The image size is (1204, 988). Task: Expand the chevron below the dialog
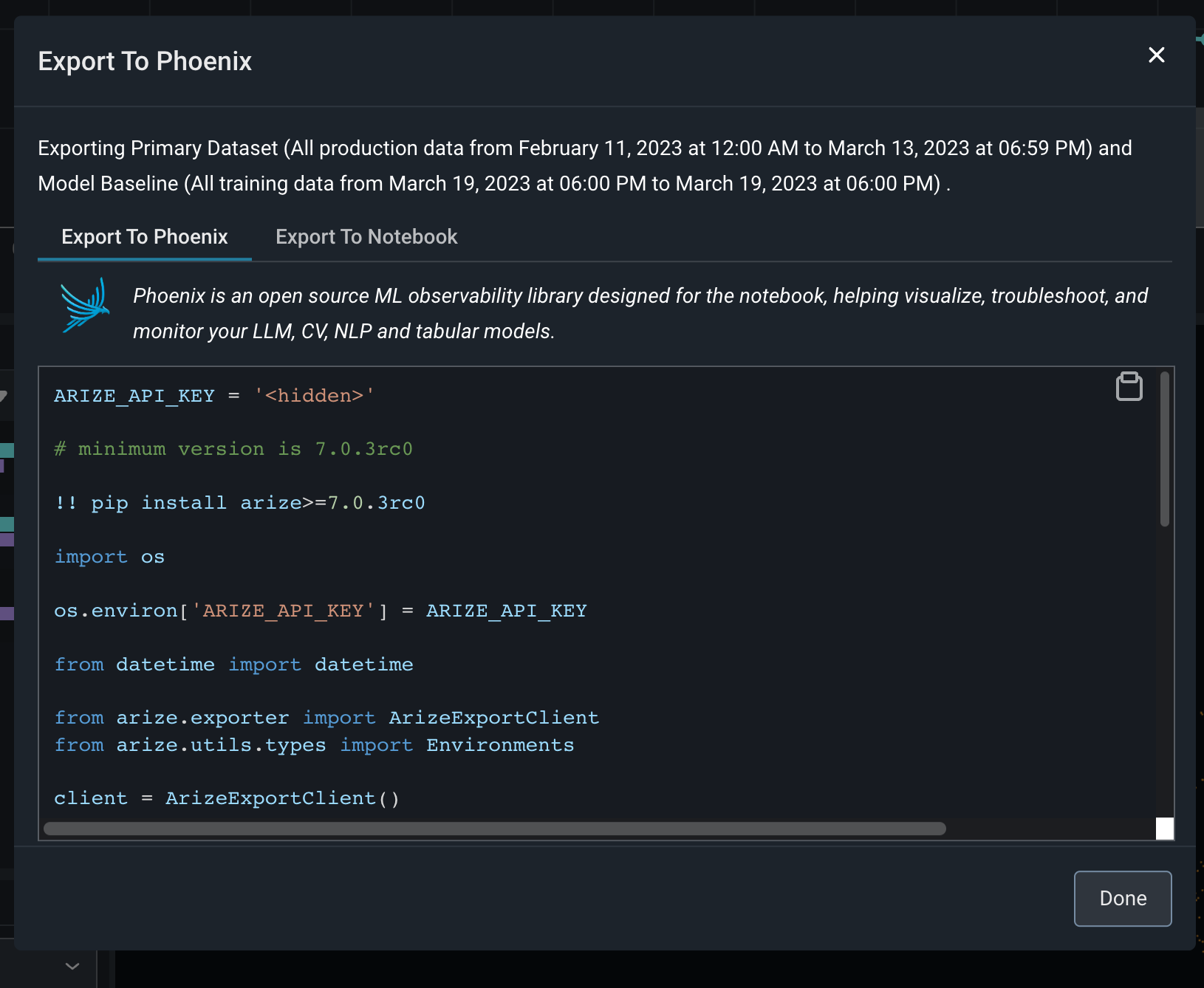click(x=72, y=966)
